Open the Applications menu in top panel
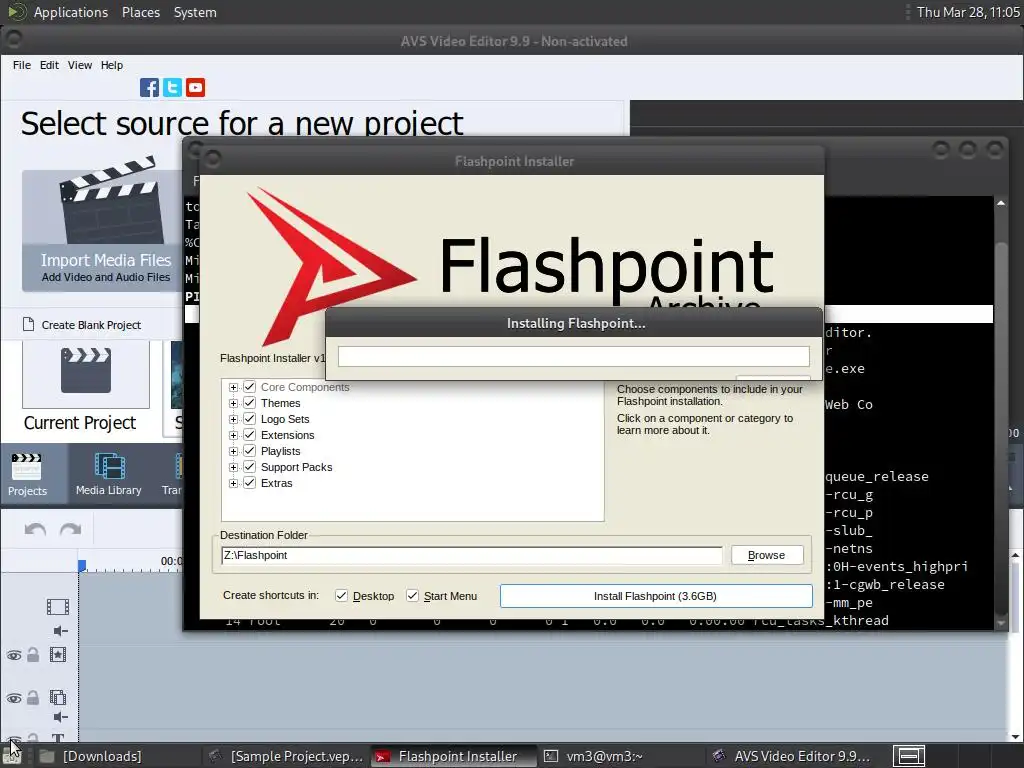This screenshot has height=768, width=1024. coord(71,12)
